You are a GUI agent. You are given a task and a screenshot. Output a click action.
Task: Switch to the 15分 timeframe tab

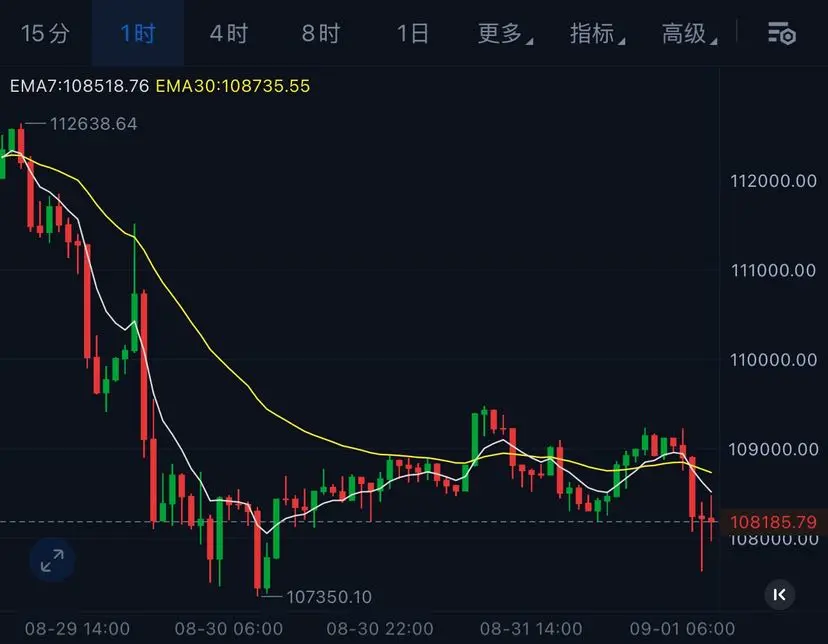[x=45, y=33]
